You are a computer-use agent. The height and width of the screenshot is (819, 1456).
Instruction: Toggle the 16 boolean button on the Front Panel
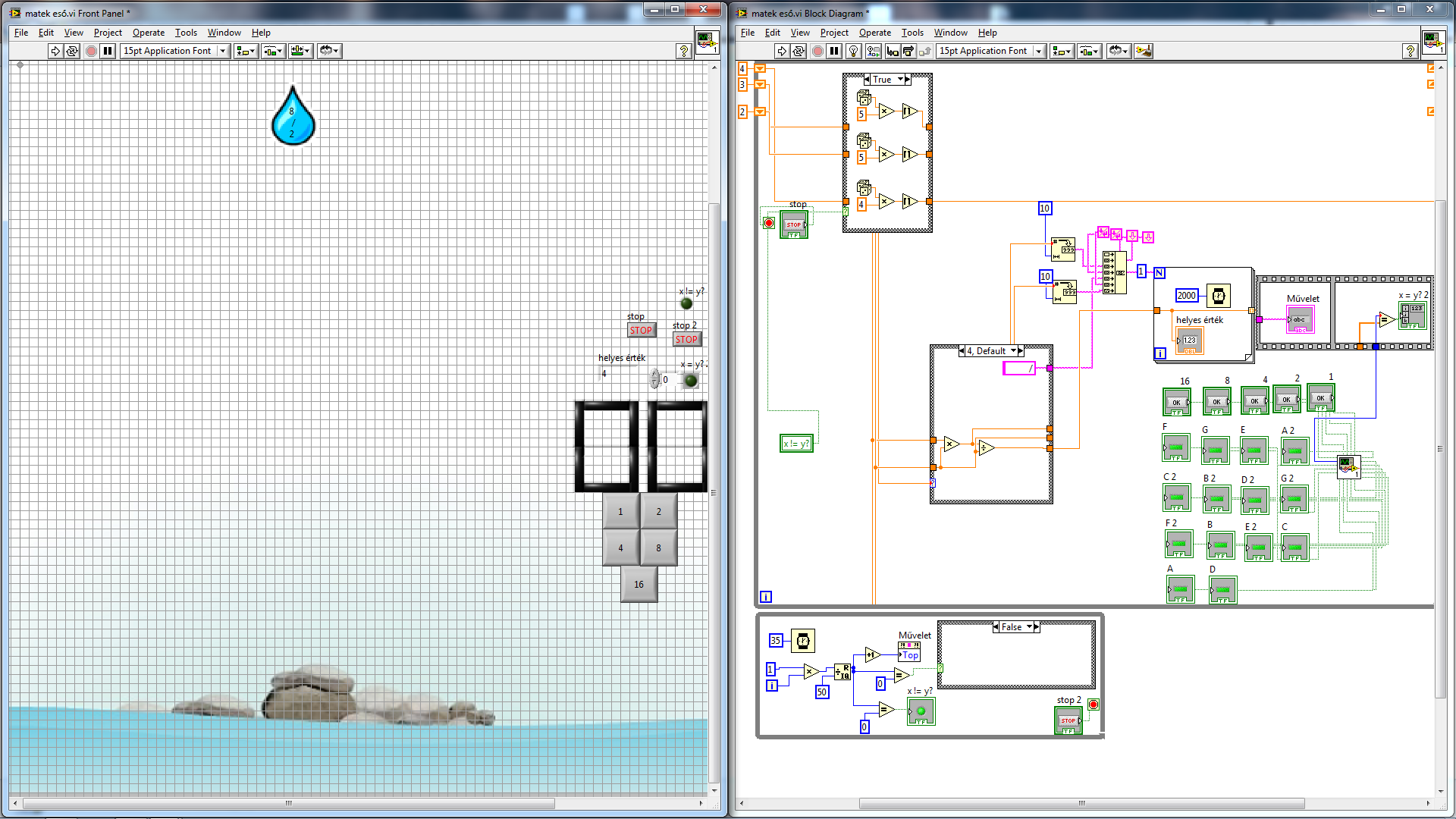pos(639,584)
